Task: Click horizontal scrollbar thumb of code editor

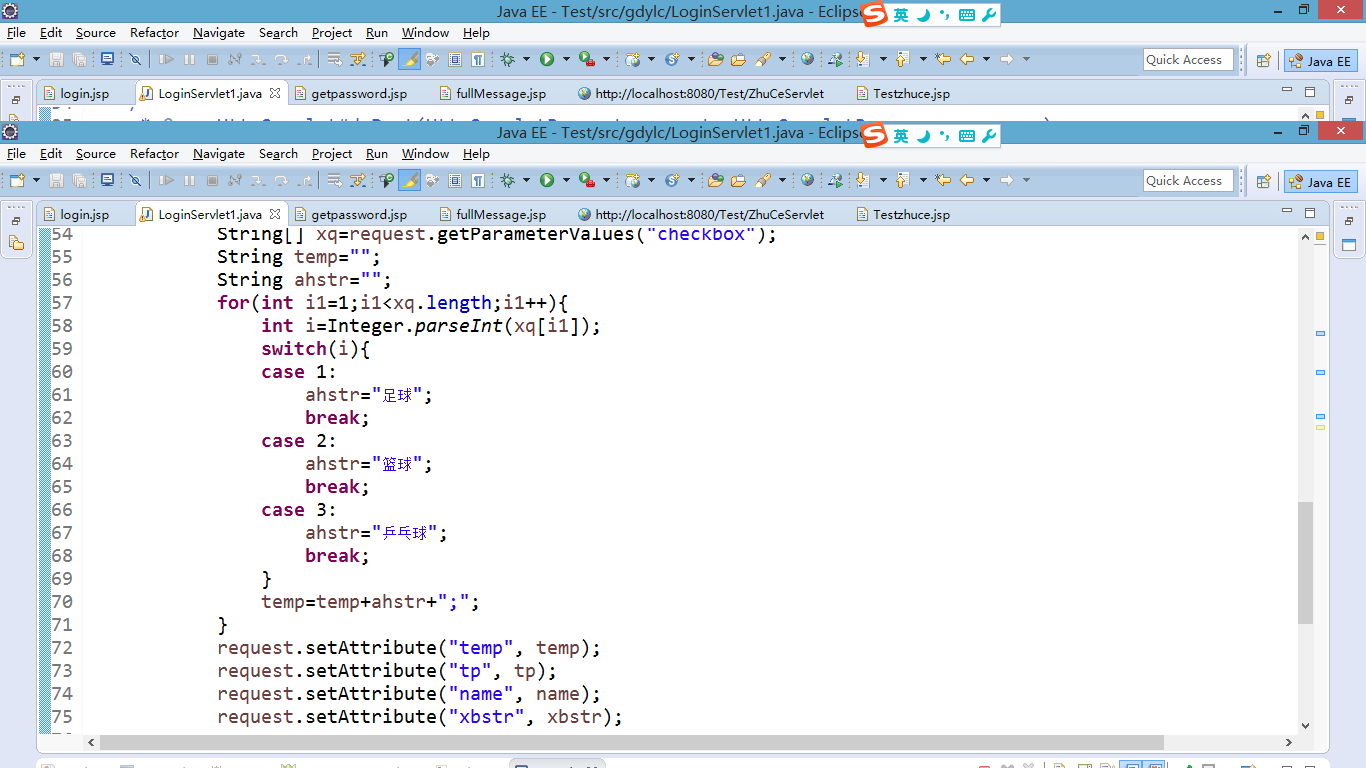Action: pos(632,742)
